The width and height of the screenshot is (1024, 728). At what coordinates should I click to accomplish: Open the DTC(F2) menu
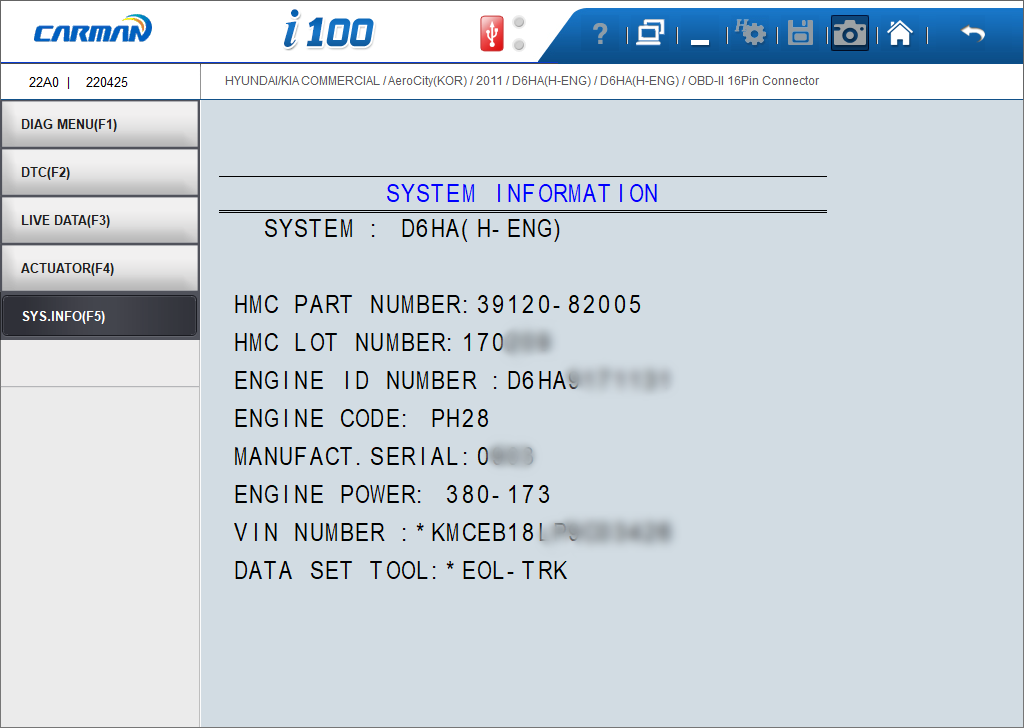[x=100, y=172]
